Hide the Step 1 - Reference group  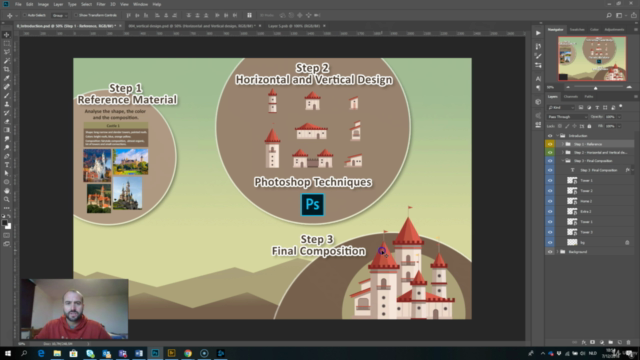pos(550,144)
